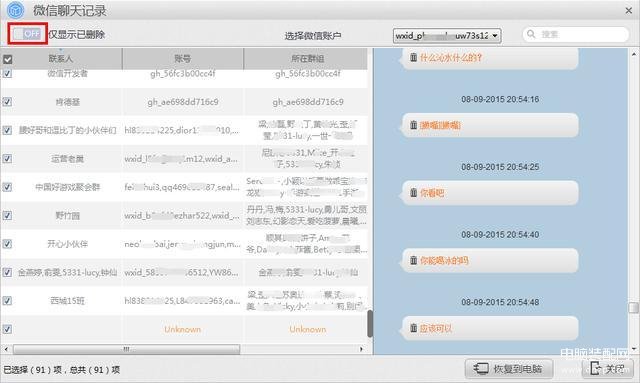Select the 你能喝冰的吗 message bubble
The width and height of the screenshot is (640, 383).
click(x=490, y=261)
